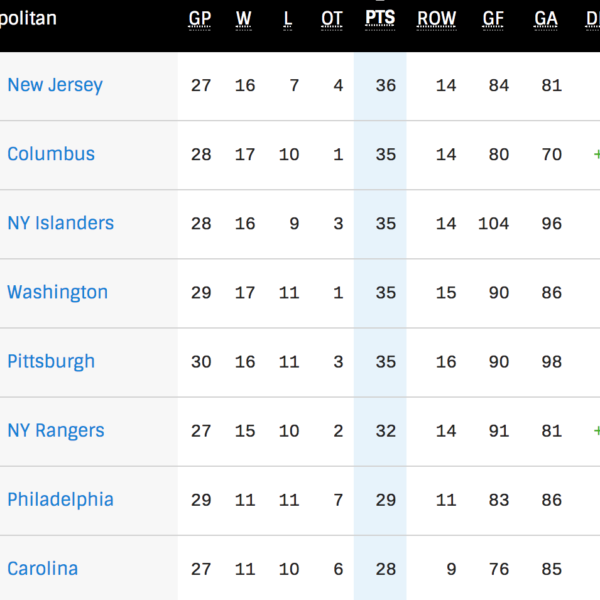This screenshot has width=600, height=600.
Task: Click the Washington team link
Action: [x=57, y=292]
